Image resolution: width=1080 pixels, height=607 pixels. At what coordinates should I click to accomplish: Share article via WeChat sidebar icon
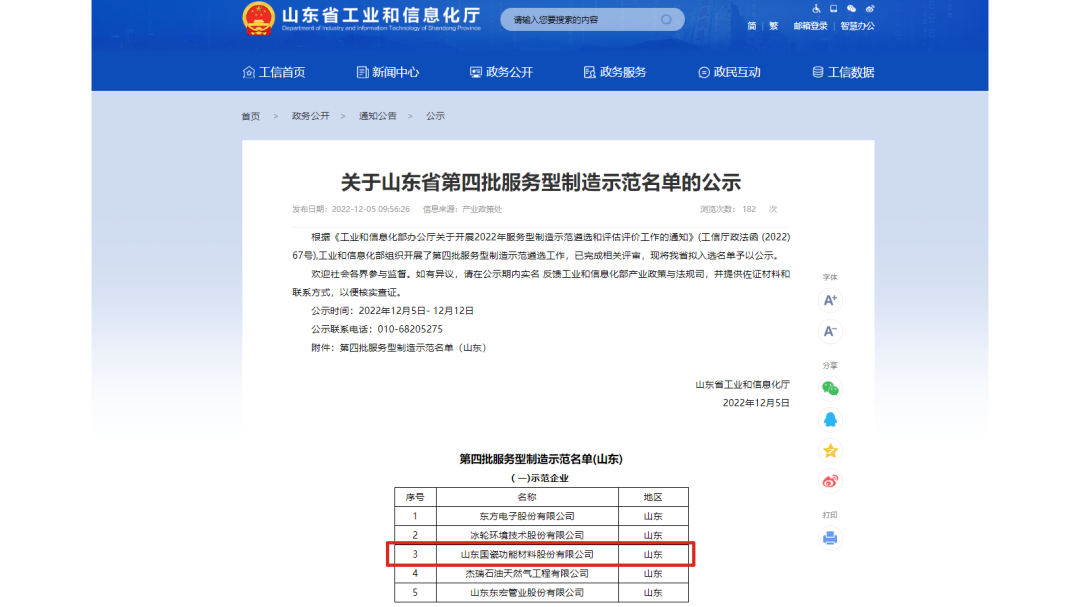830,389
